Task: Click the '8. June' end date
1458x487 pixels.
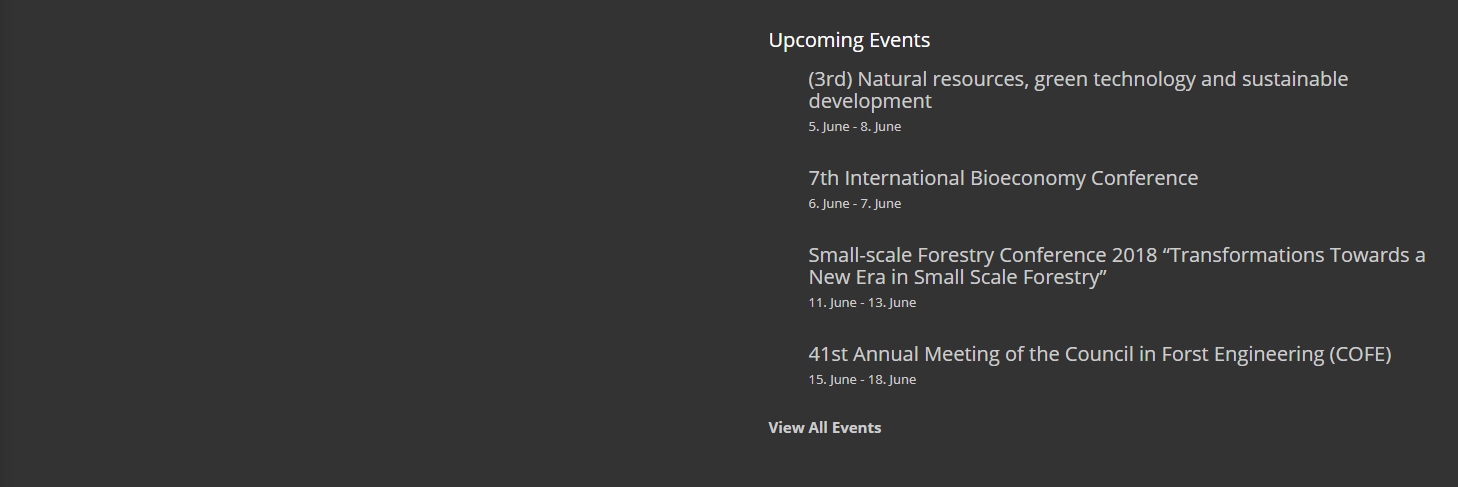Action: (x=881, y=127)
